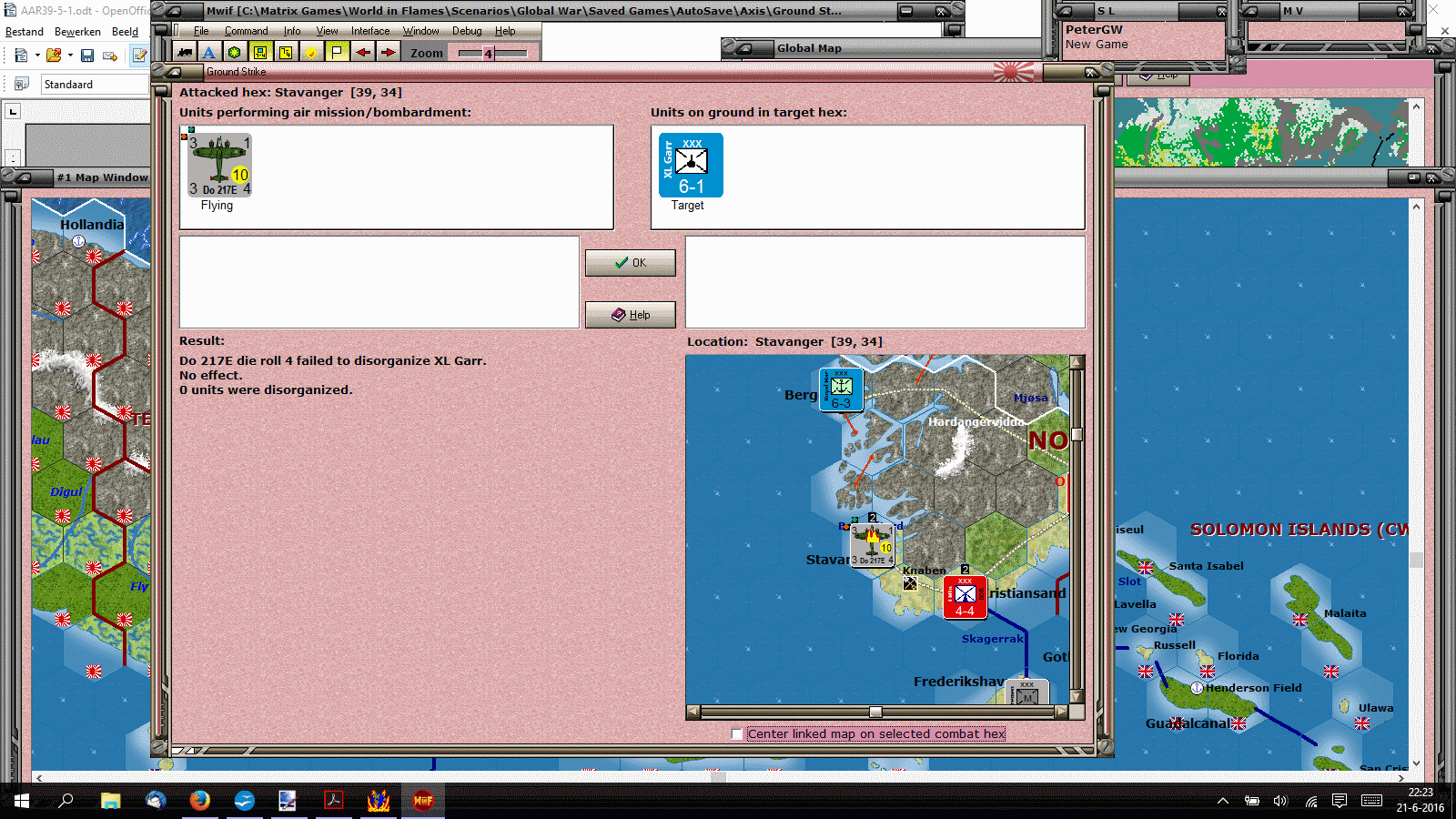Toggle Center linked map on selected combat hex
1456x819 pixels.
tap(737, 733)
